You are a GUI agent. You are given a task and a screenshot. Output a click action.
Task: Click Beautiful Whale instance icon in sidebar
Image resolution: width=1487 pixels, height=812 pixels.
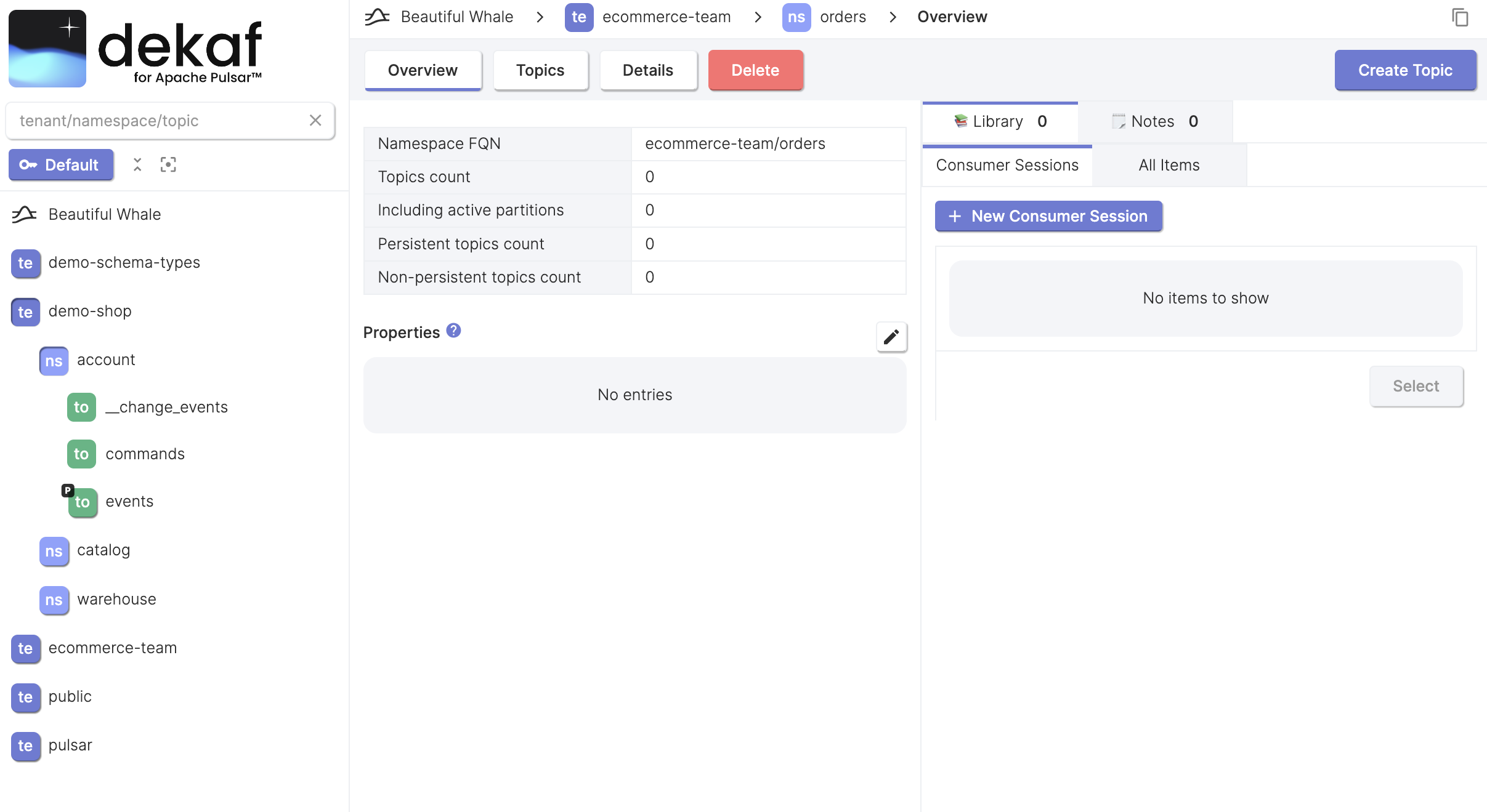pos(25,214)
